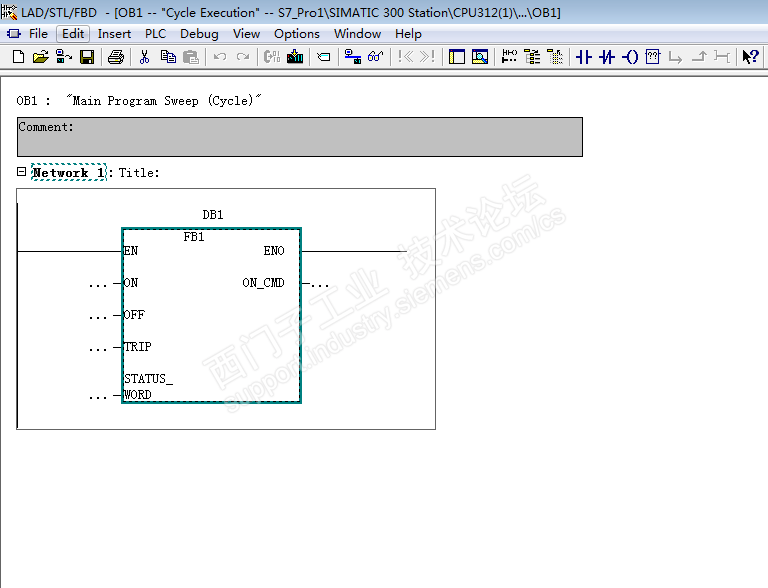The image size is (768, 588).
Task: Click the Download to PLC icon
Action: [295, 57]
